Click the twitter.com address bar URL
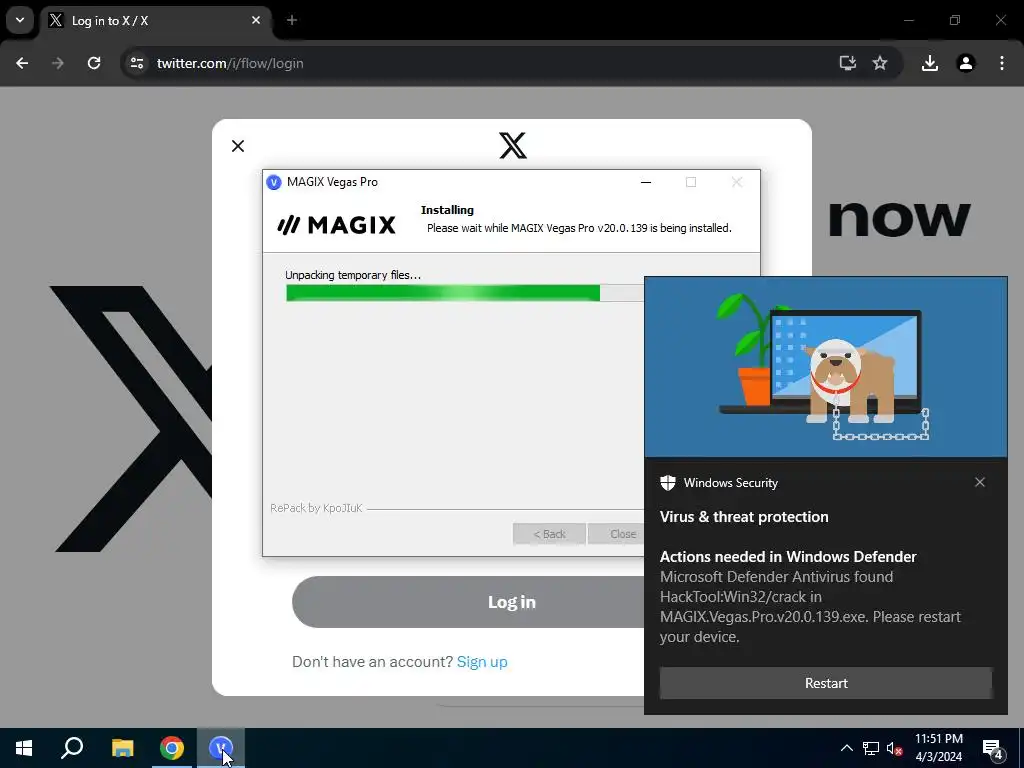This screenshot has height=768, width=1024. tap(230, 63)
